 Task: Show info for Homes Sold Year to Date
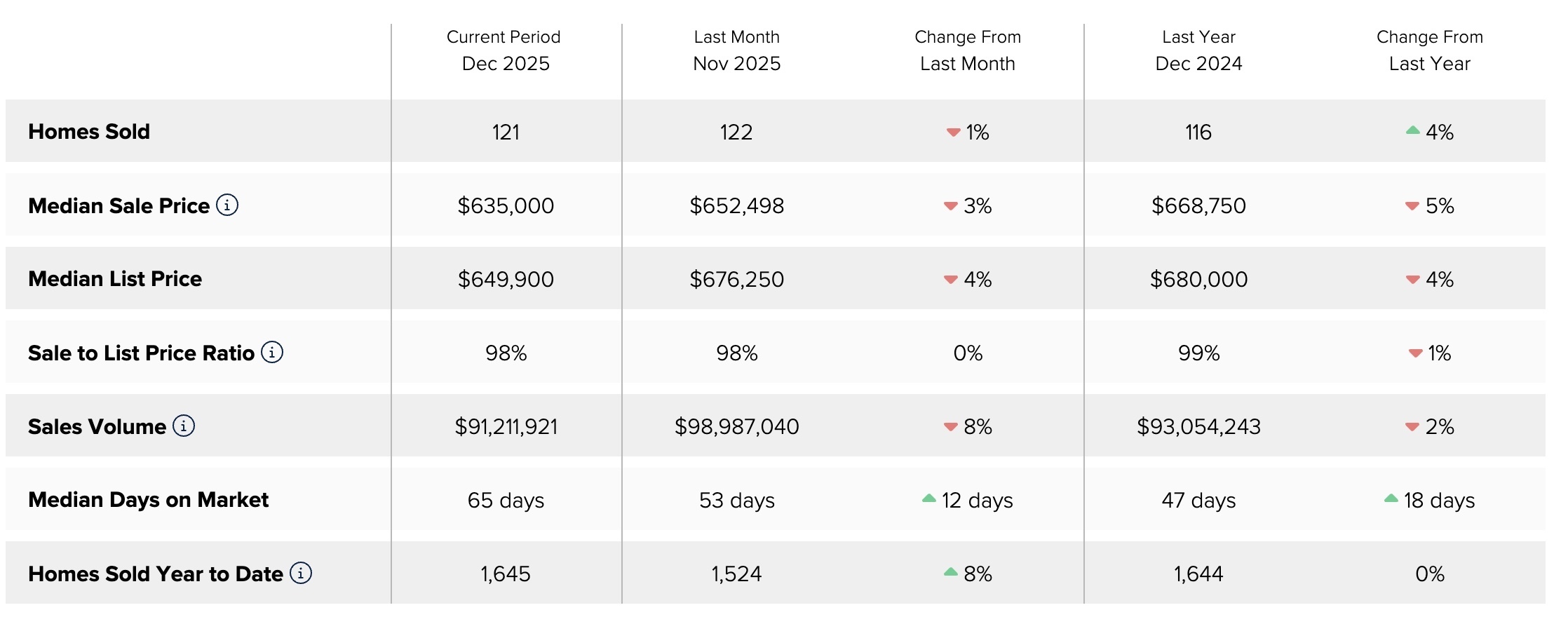click(301, 573)
